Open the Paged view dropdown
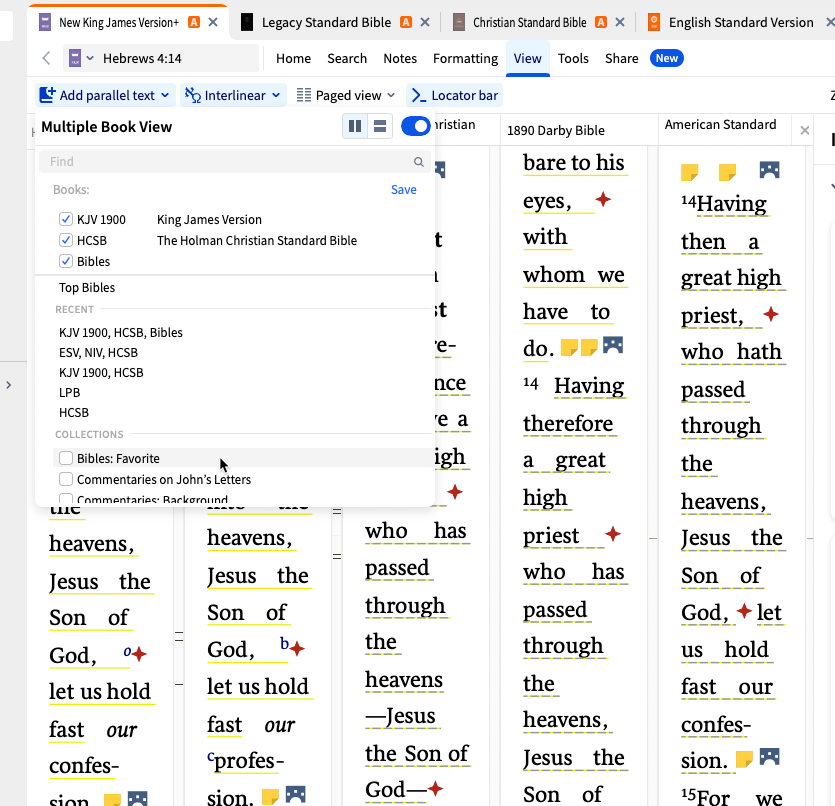Image resolution: width=835 pixels, height=806 pixels. click(346, 95)
